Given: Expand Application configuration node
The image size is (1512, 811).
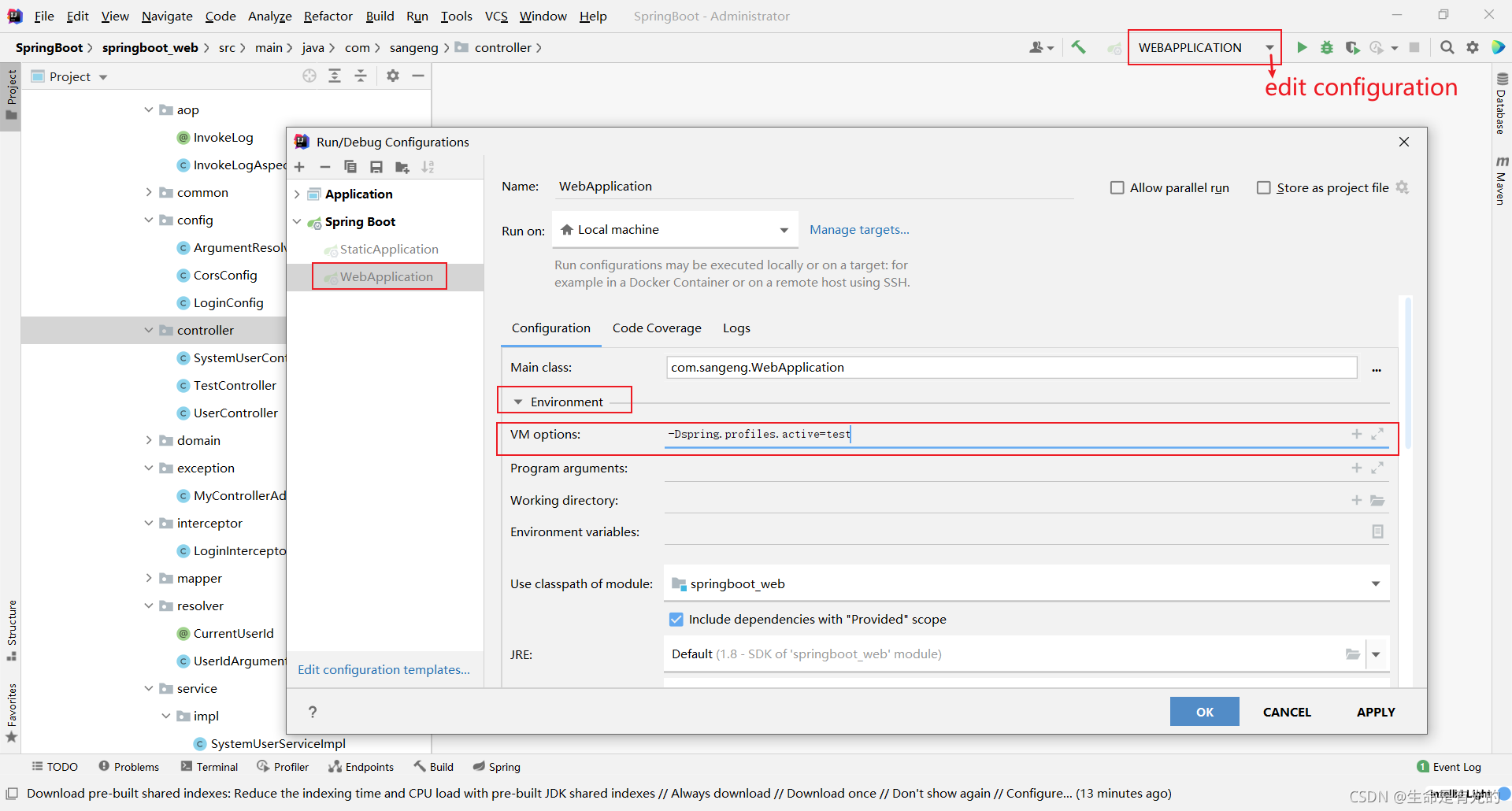Looking at the screenshot, I should point(297,194).
